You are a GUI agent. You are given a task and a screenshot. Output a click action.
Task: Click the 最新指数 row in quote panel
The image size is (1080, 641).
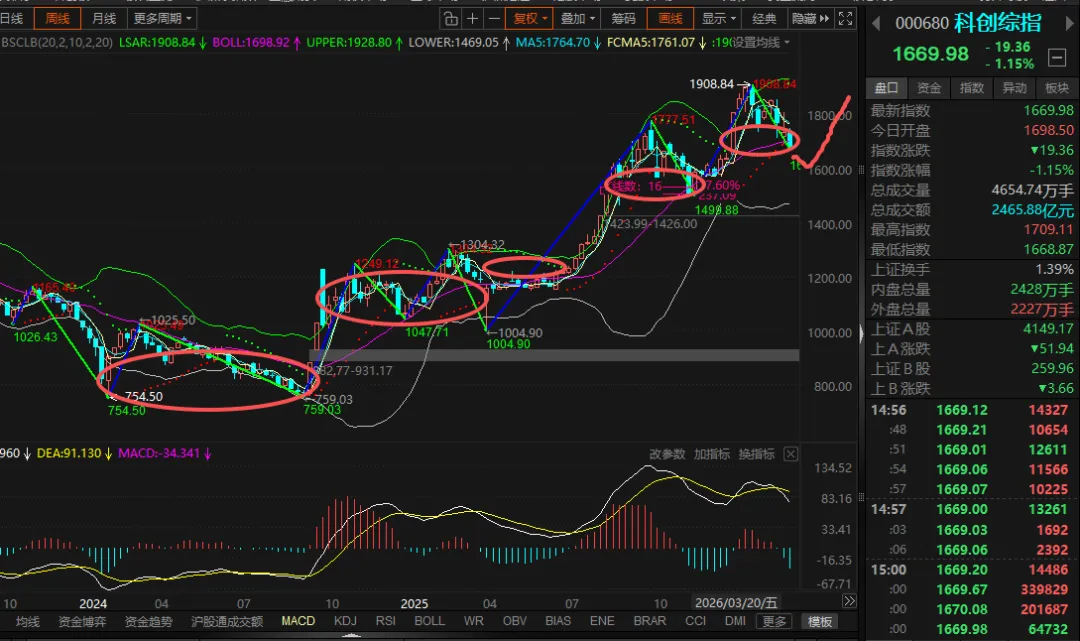(x=972, y=110)
